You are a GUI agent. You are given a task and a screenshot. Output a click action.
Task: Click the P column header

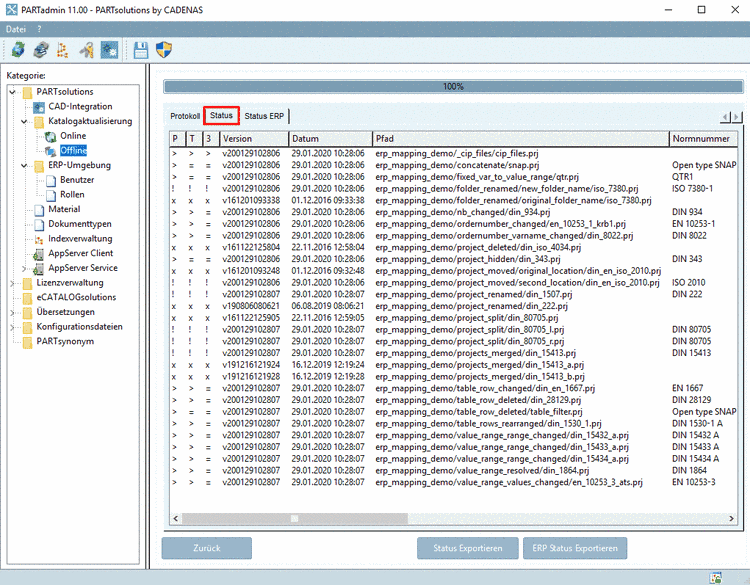click(177, 139)
